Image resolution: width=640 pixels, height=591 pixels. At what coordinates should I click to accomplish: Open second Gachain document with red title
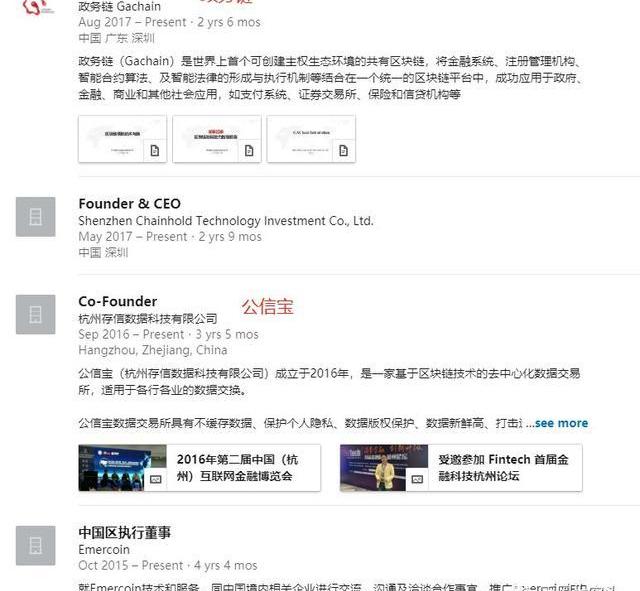pyautogui.click(x=217, y=139)
